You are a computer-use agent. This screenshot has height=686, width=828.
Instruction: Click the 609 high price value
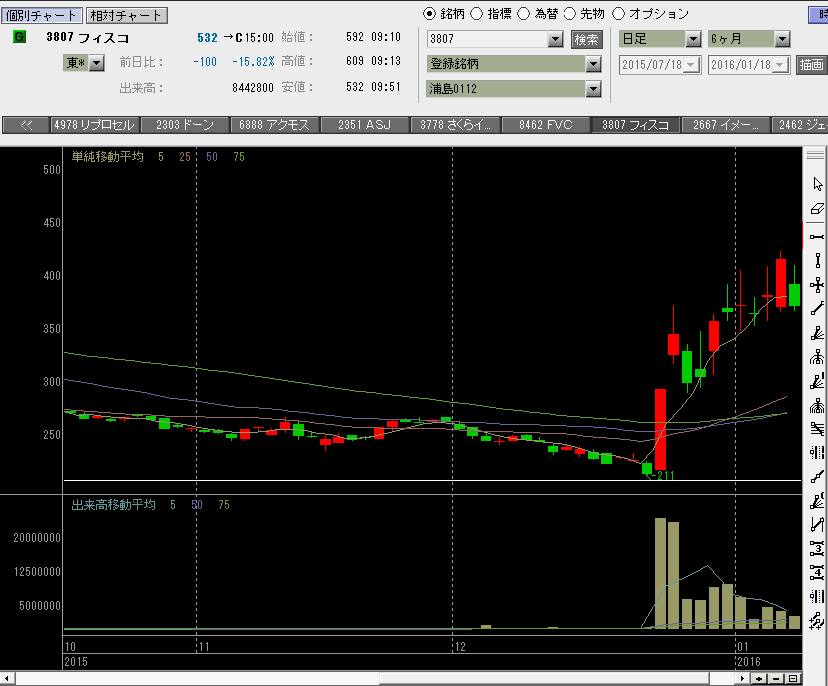pyautogui.click(x=355, y=61)
